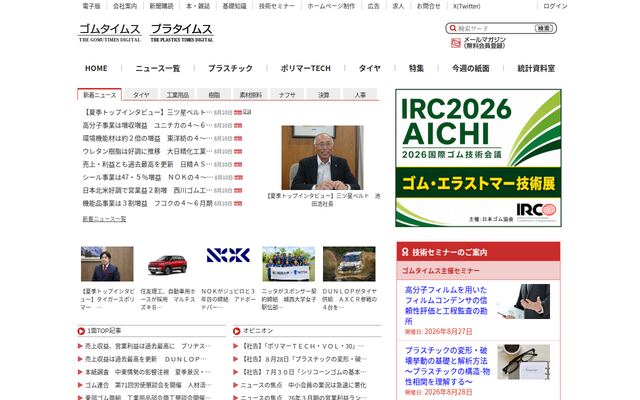The image size is (640, 400).
Task: Open headline 本紙調査 中東情勢の影響注視
Action: (148, 372)
